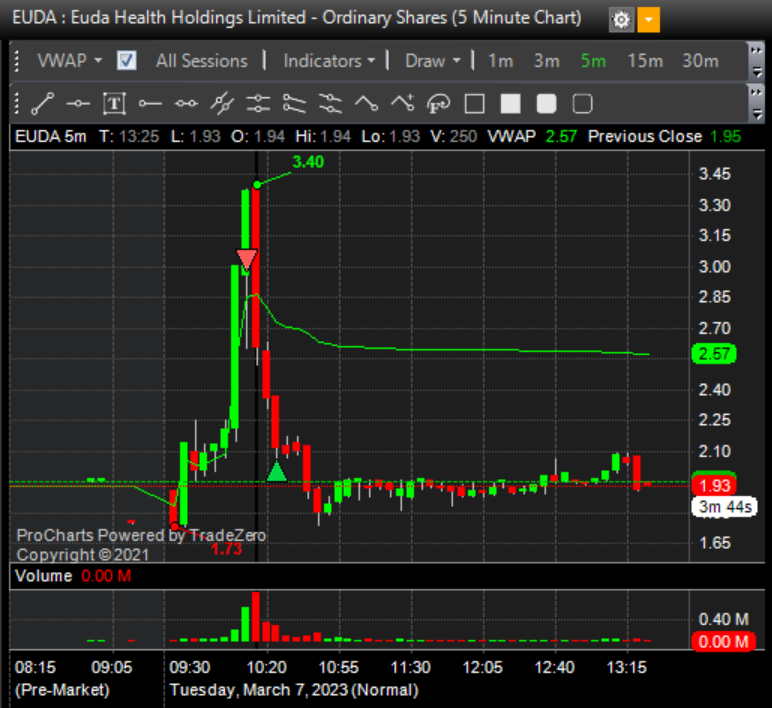Select the polyline drawing tool
This screenshot has width=772, height=708.
[366, 103]
